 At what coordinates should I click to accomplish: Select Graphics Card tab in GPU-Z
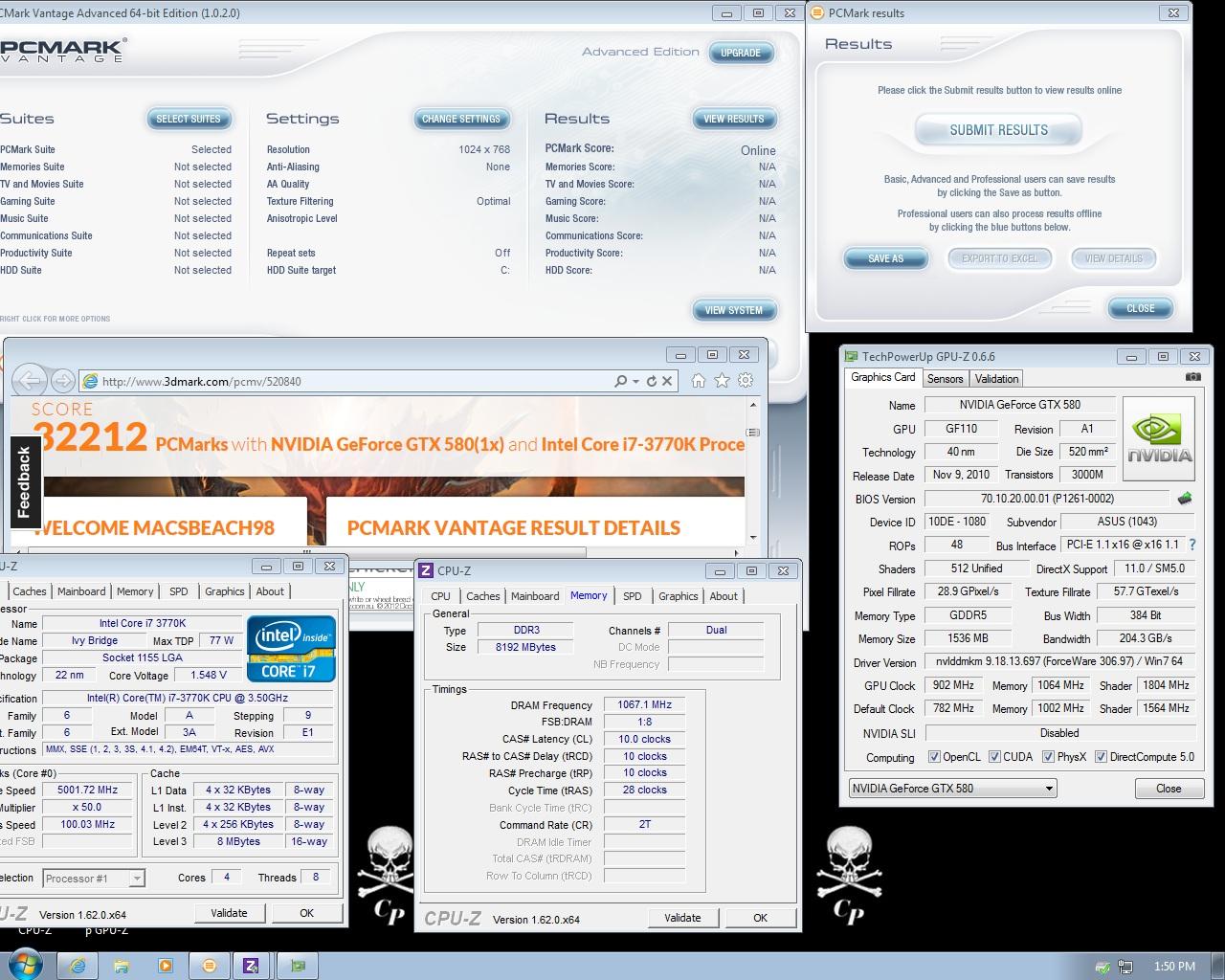883,377
